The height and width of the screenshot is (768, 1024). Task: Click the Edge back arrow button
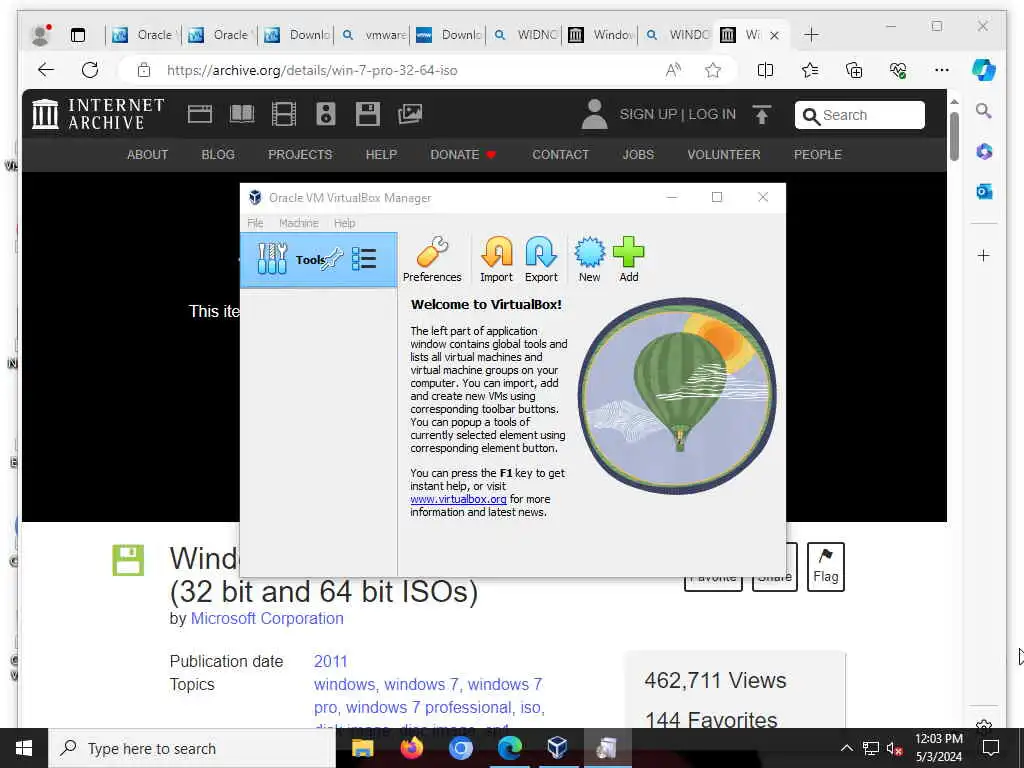coord(46,70)
